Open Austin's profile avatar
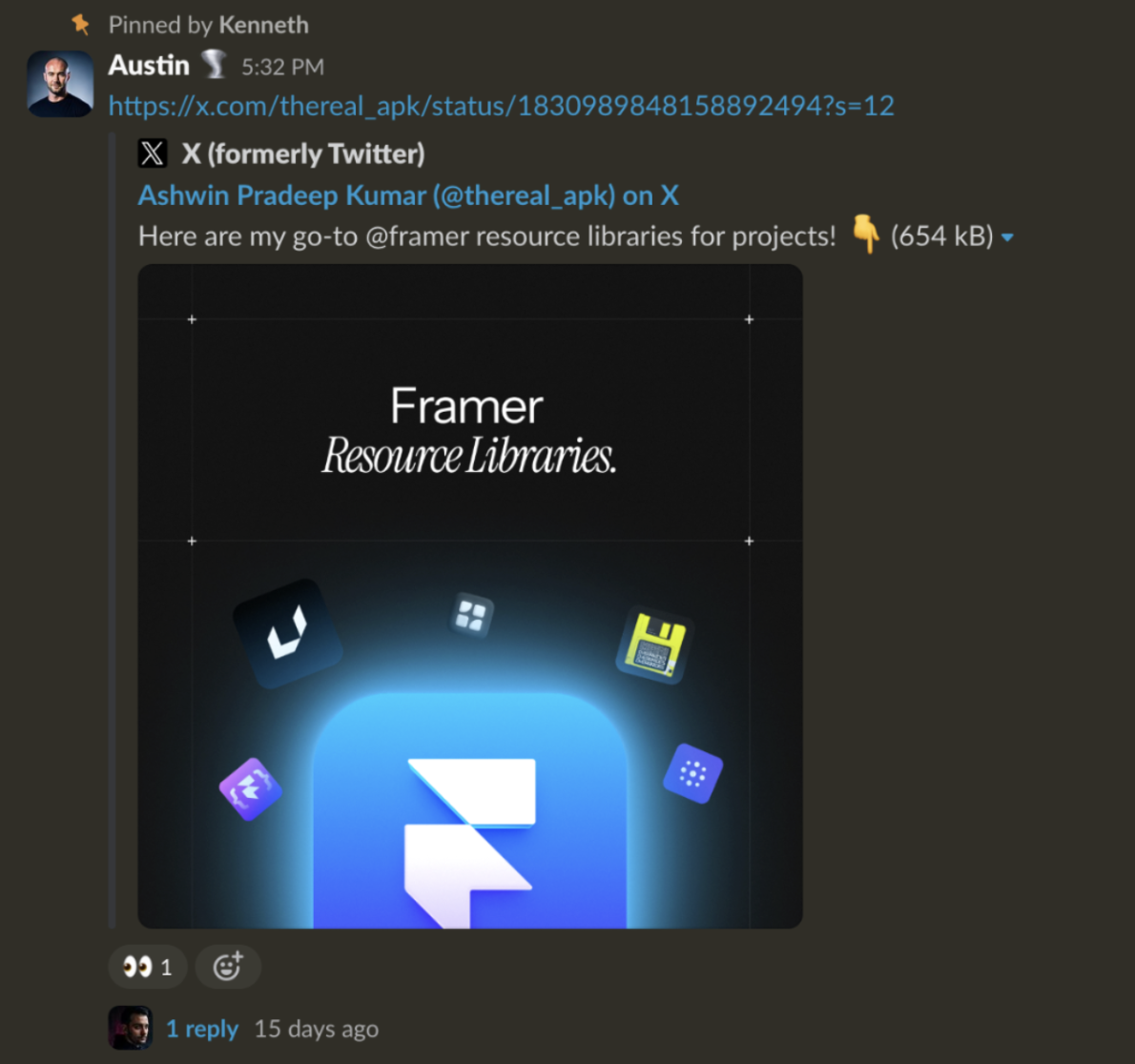This screenshot has height=1064, width=1135. pos(60,84)
